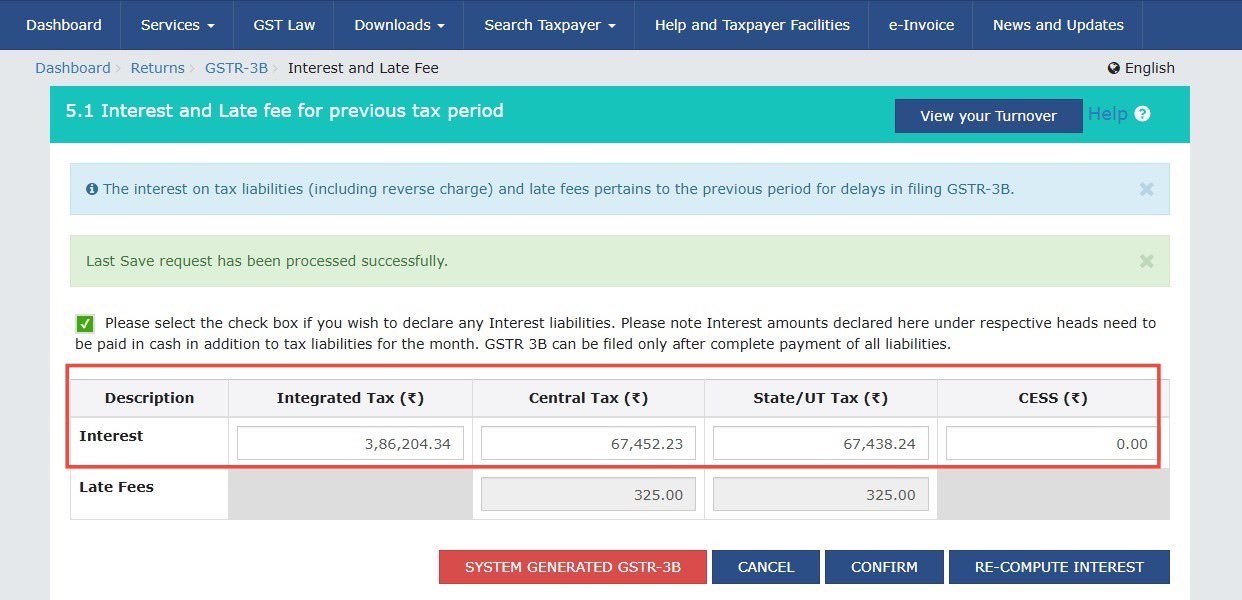Open the Downloads dropdown menu
Screen dimensions: 1242x600
click(x=398, y=25)
